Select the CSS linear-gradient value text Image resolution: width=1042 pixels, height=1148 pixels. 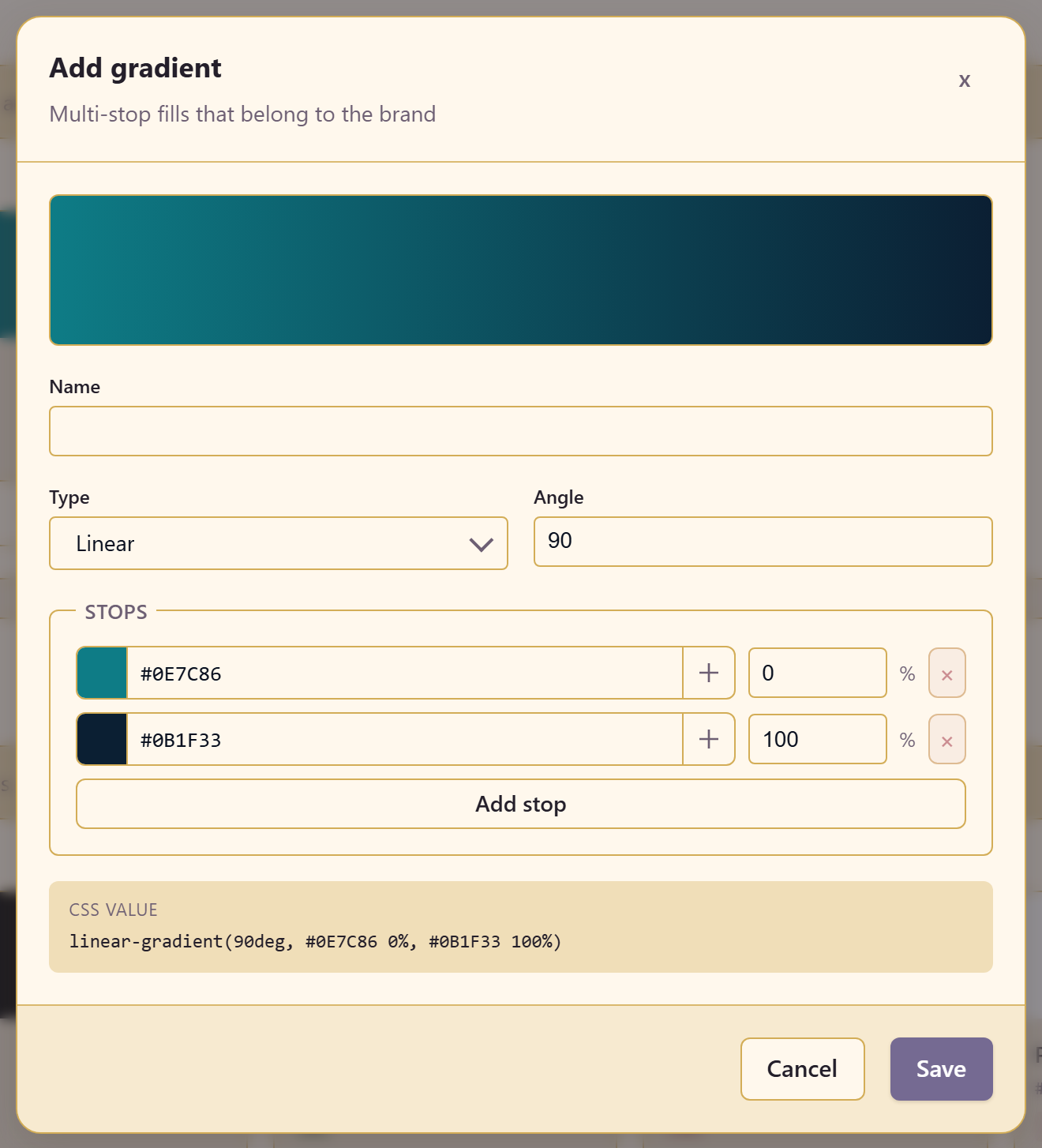[315, 941]
